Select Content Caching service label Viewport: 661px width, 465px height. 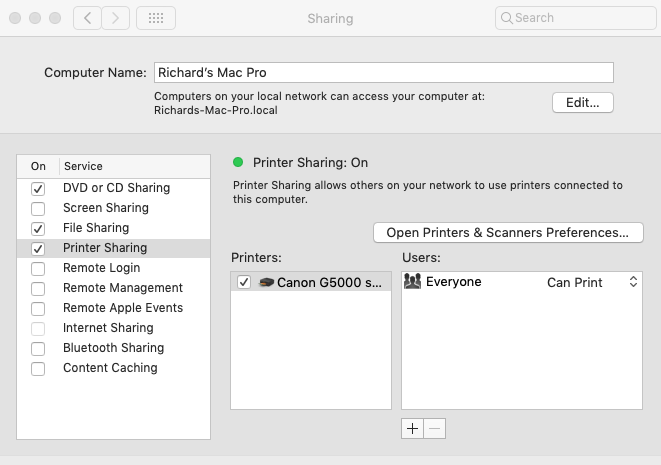point(110,368)
